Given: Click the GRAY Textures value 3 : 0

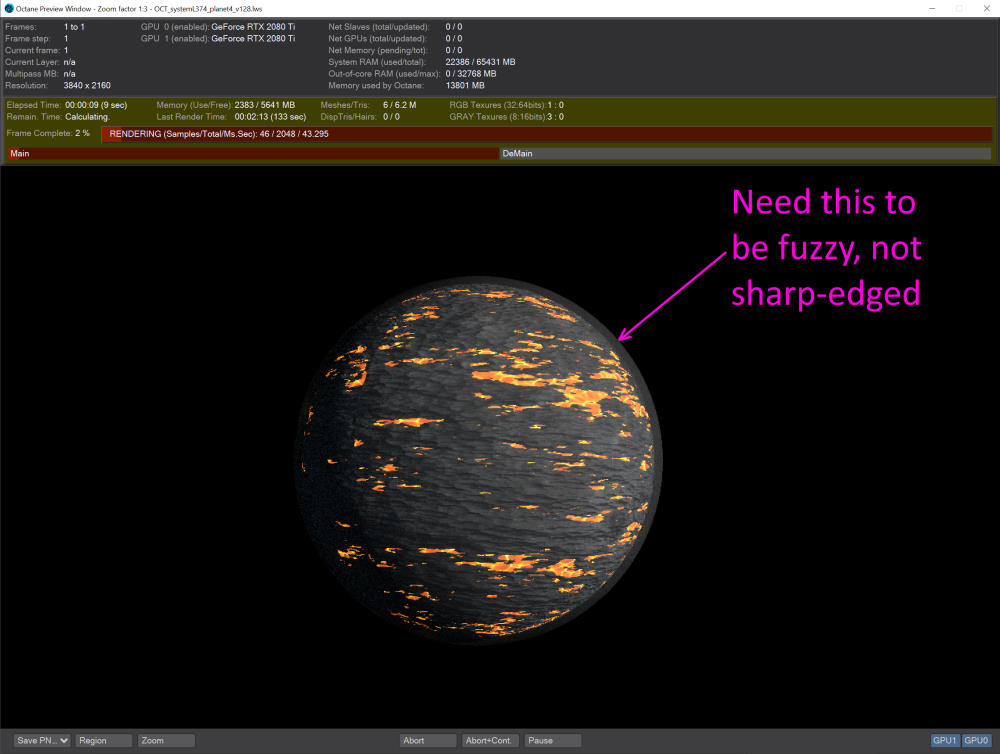Looking at the screenshot, I should [x=555, y=117].
